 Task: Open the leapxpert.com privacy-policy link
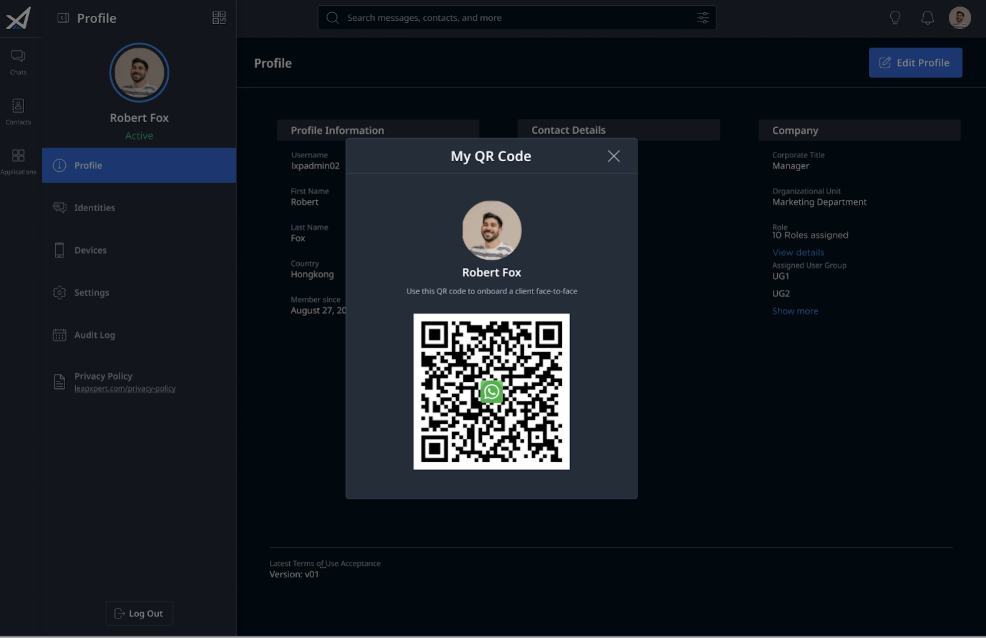click(125, 388)
